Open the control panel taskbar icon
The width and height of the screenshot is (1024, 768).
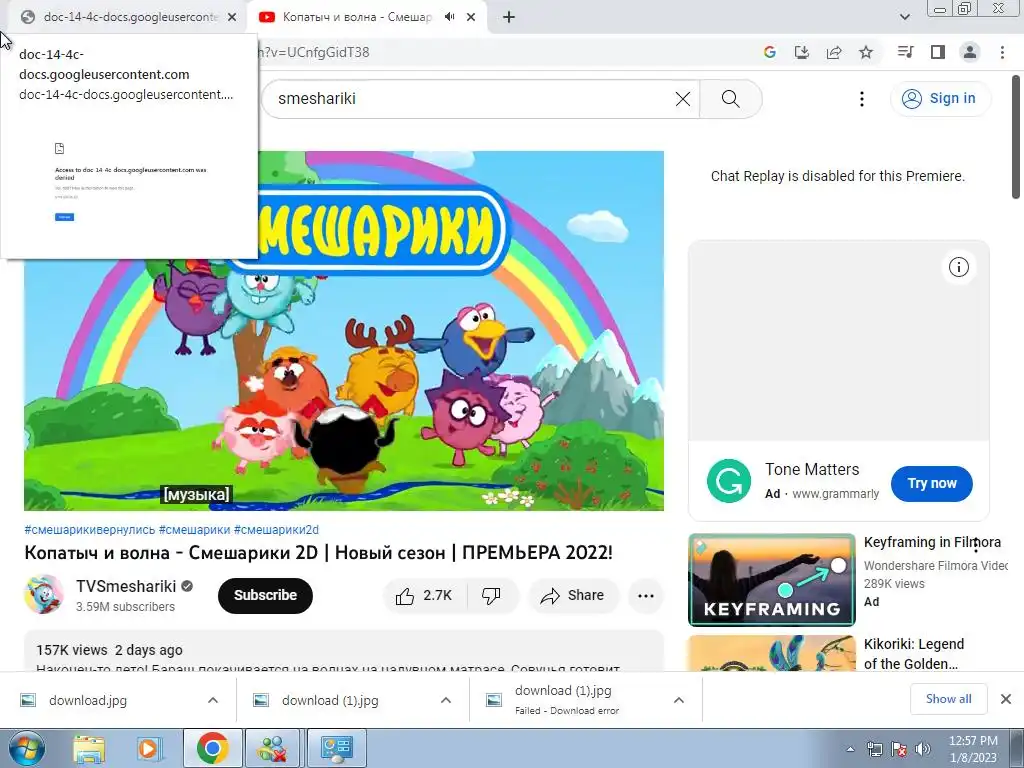pyautogui.click(x=336, y=748)
